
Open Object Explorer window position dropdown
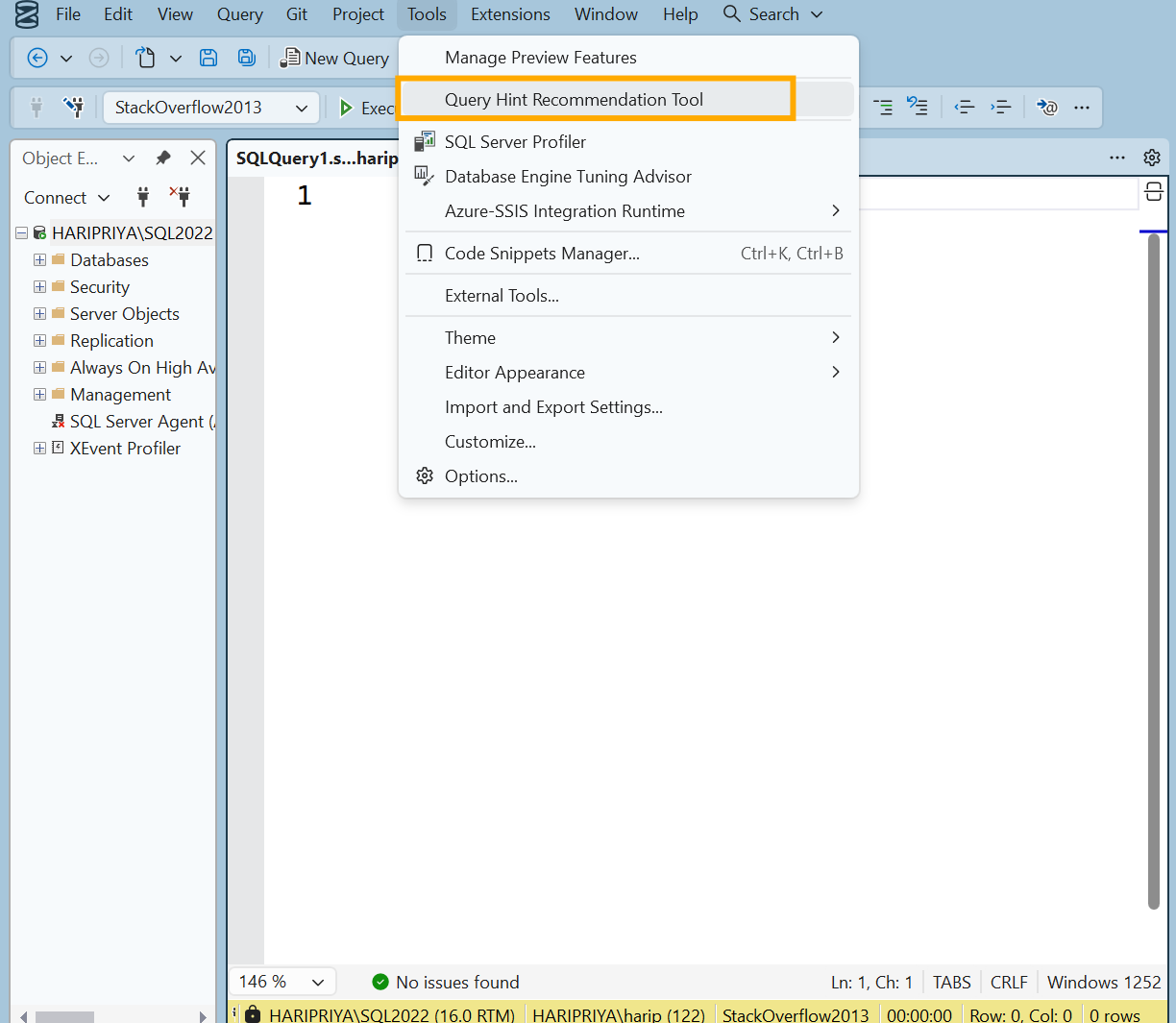pos(129,158)
